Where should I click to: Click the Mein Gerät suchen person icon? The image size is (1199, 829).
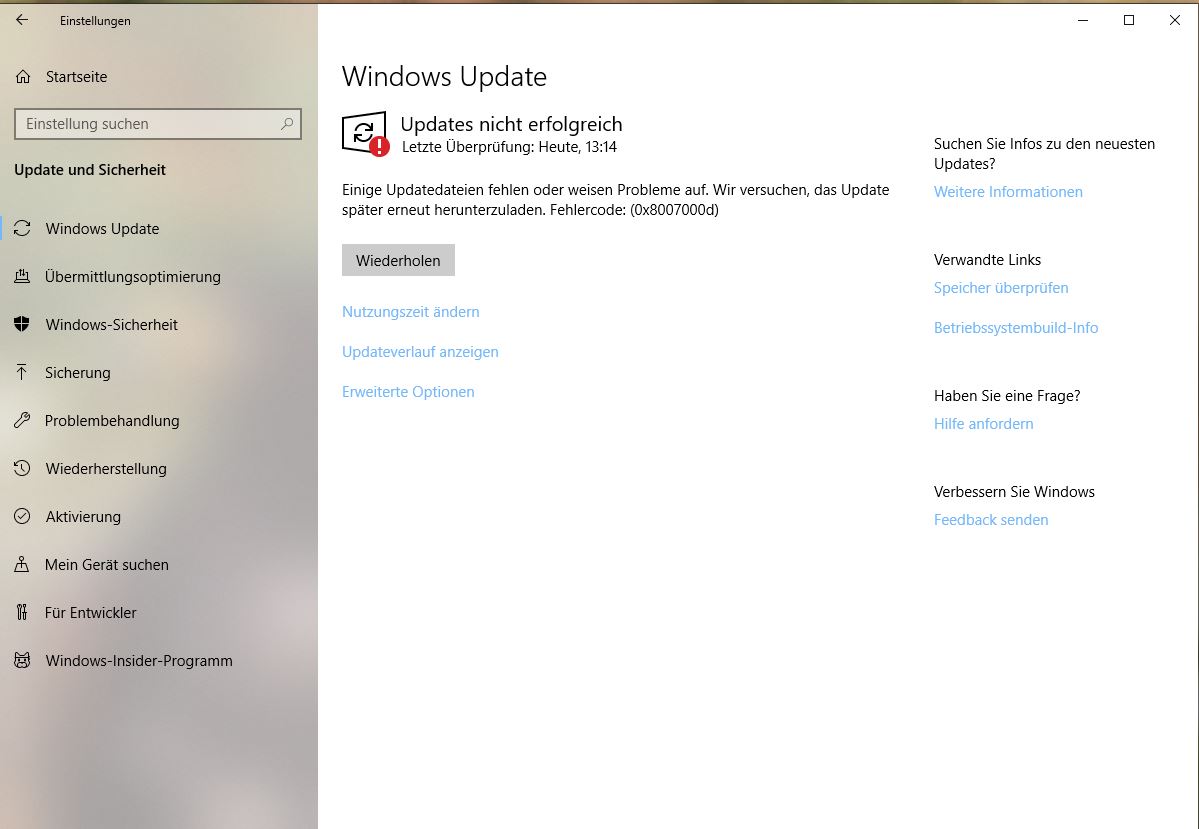pyautogui.click(x=22, y=564)
